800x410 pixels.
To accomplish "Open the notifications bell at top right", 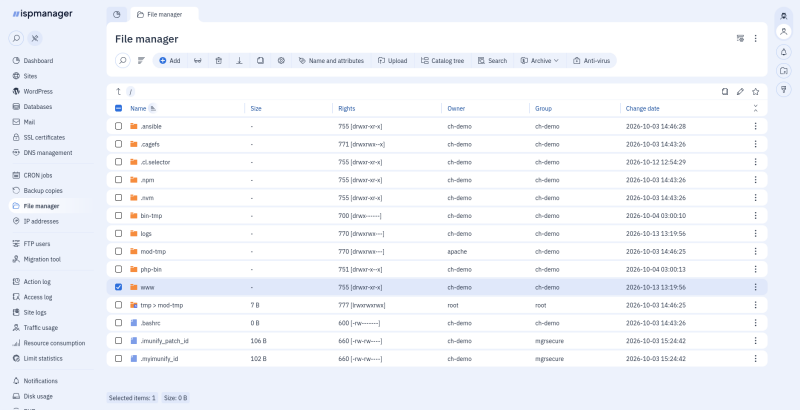I will coord(784,52).
